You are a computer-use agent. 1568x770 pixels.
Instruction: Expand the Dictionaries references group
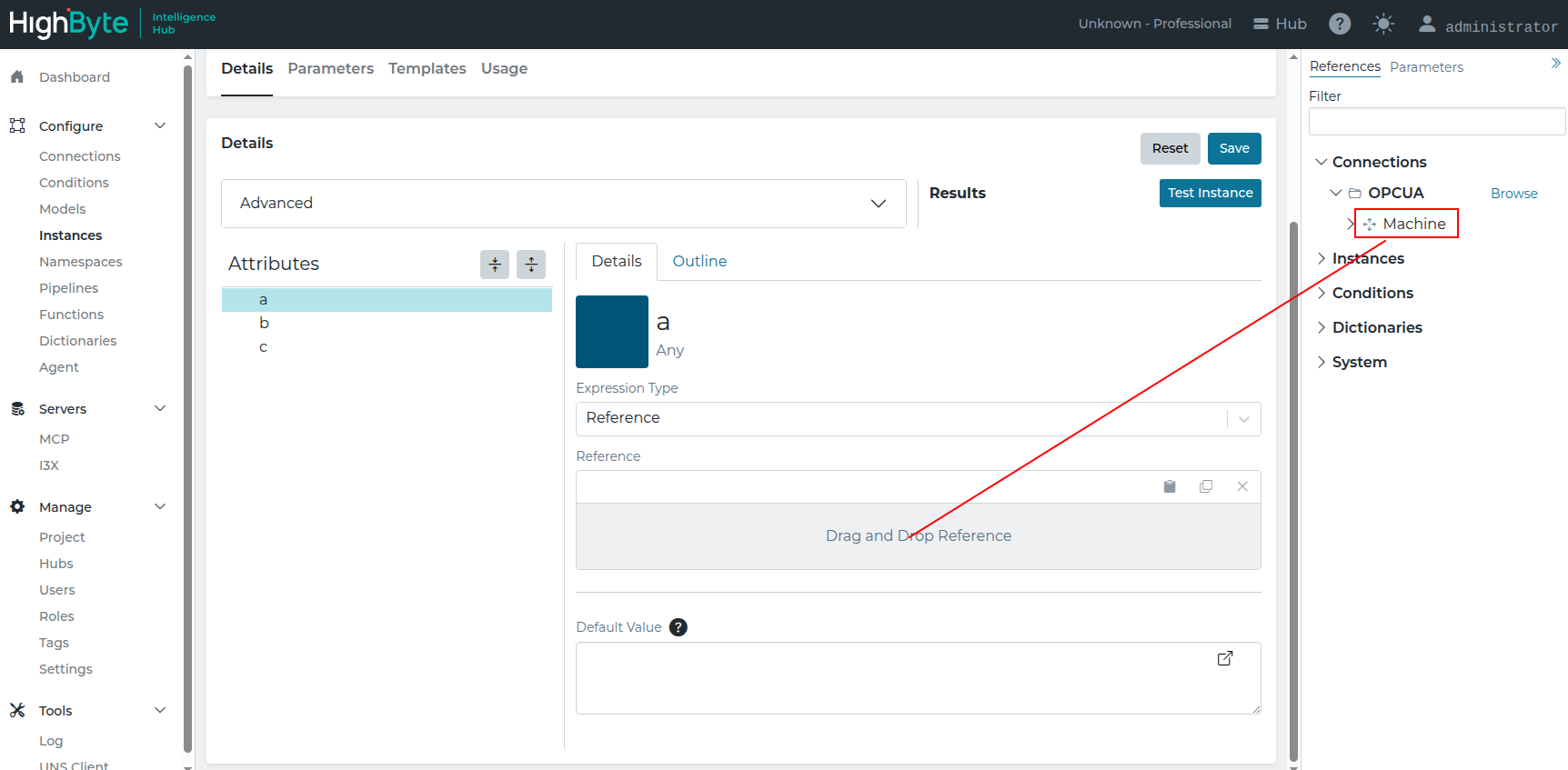point(1321,327)
